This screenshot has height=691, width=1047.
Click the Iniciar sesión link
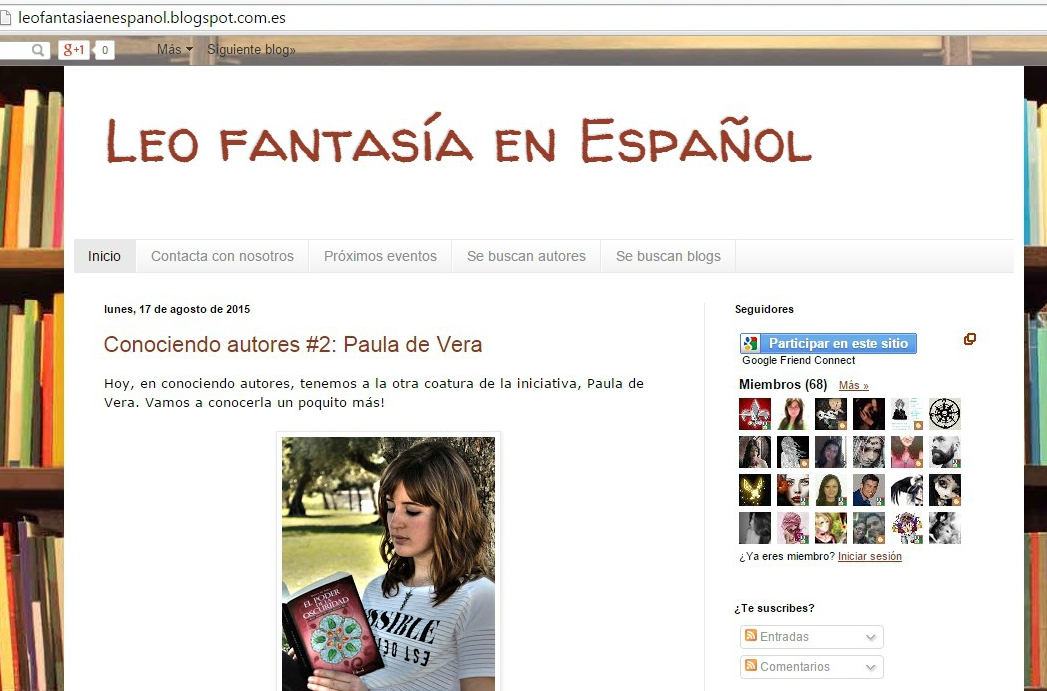click(869, 556)
